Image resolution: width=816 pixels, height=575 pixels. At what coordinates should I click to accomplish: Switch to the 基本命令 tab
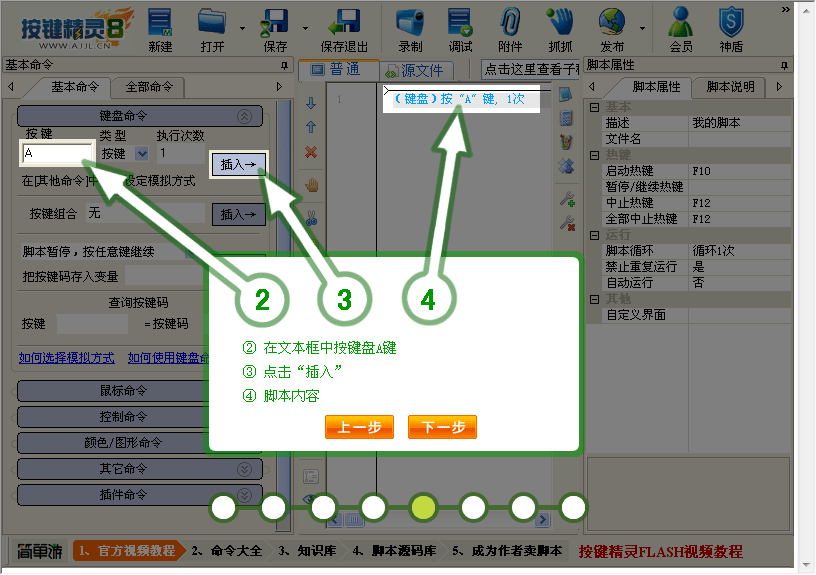(x=75, y=87)
